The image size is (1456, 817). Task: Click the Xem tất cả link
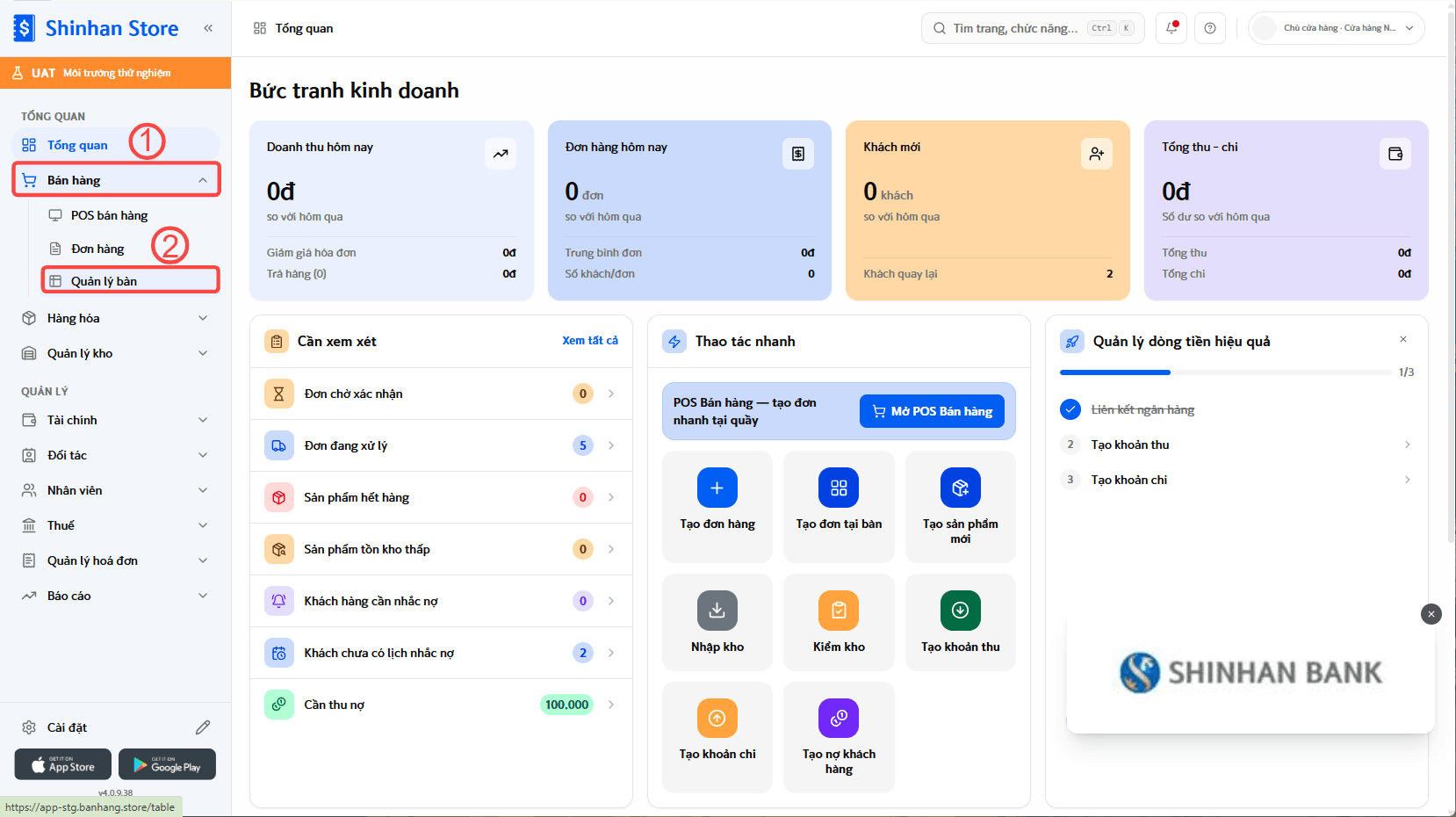590,341
